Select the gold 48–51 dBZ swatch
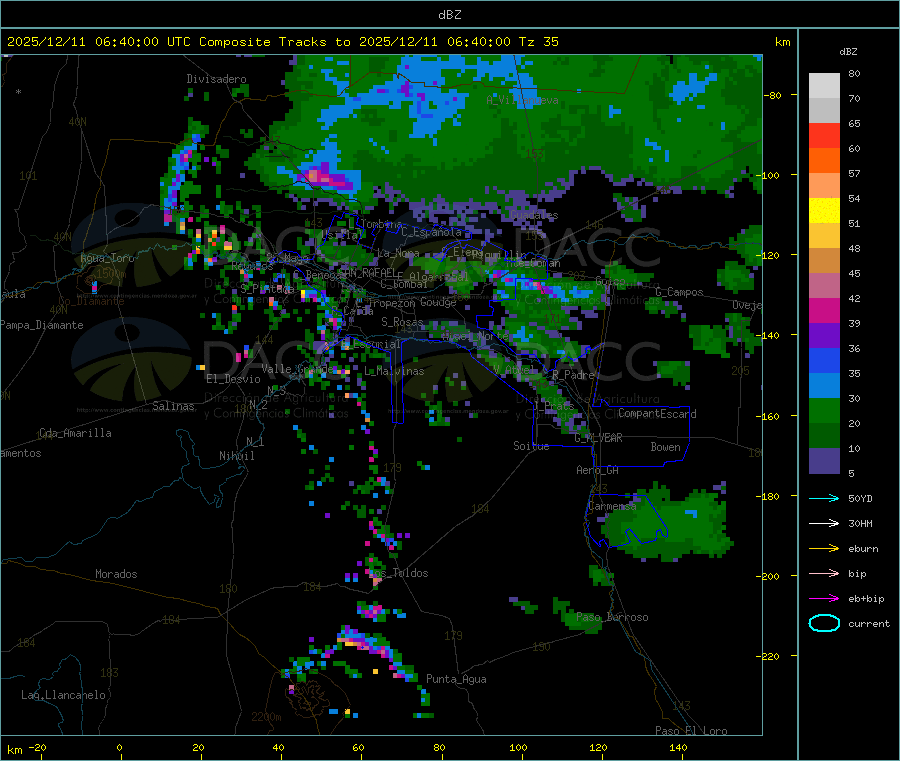Image resolution: width=900 pixels, height=761 pixels. point(824,235)
